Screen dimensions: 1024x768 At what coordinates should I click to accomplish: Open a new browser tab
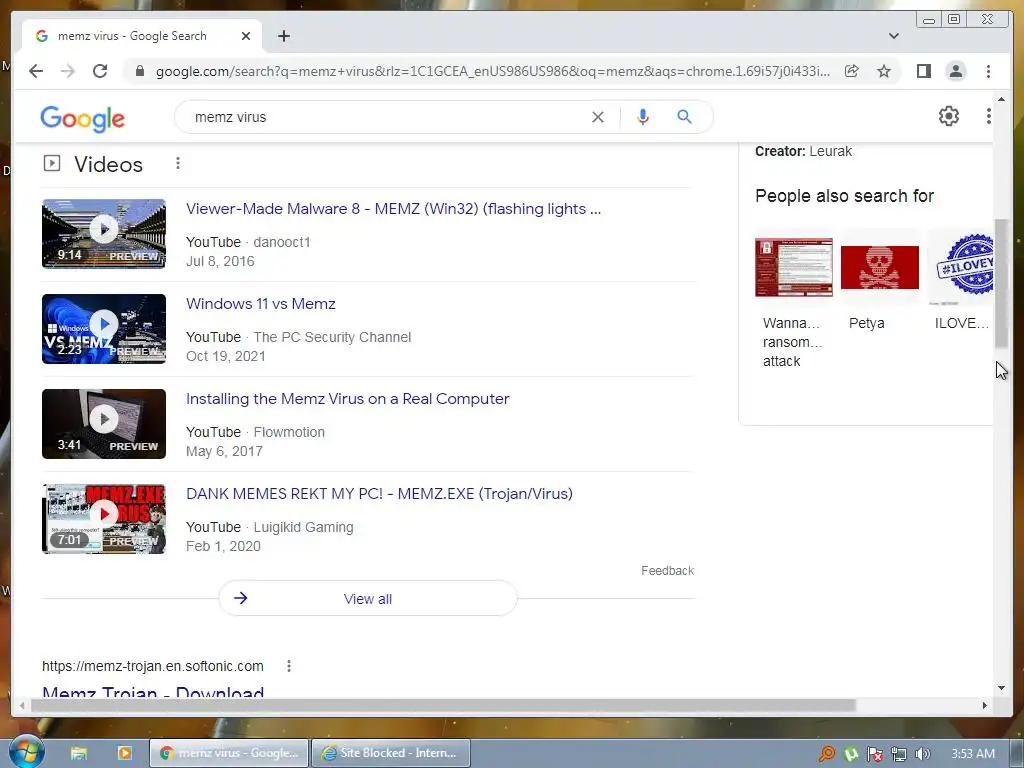[284, 36]
